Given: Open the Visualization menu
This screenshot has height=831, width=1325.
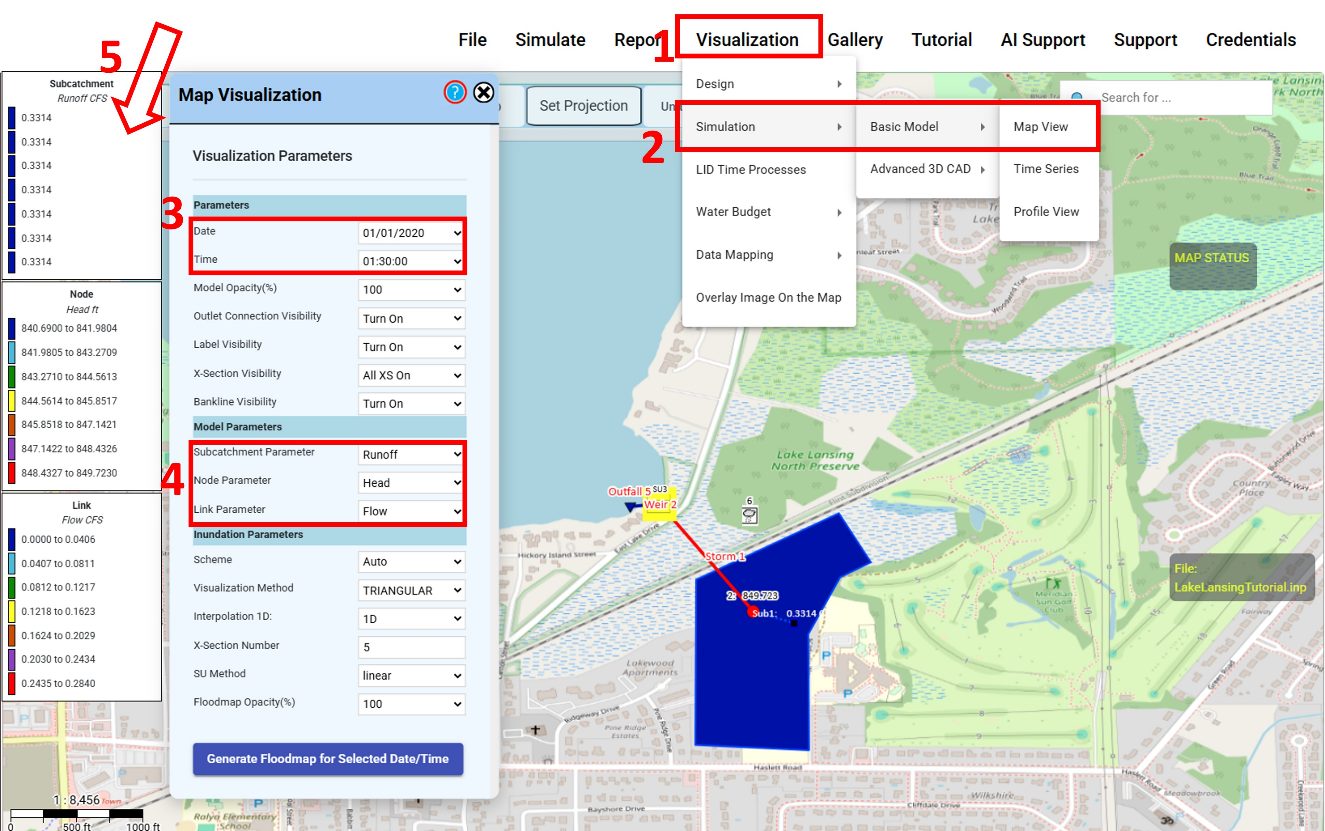Looking at the screenshot, I should pos(748,40).
